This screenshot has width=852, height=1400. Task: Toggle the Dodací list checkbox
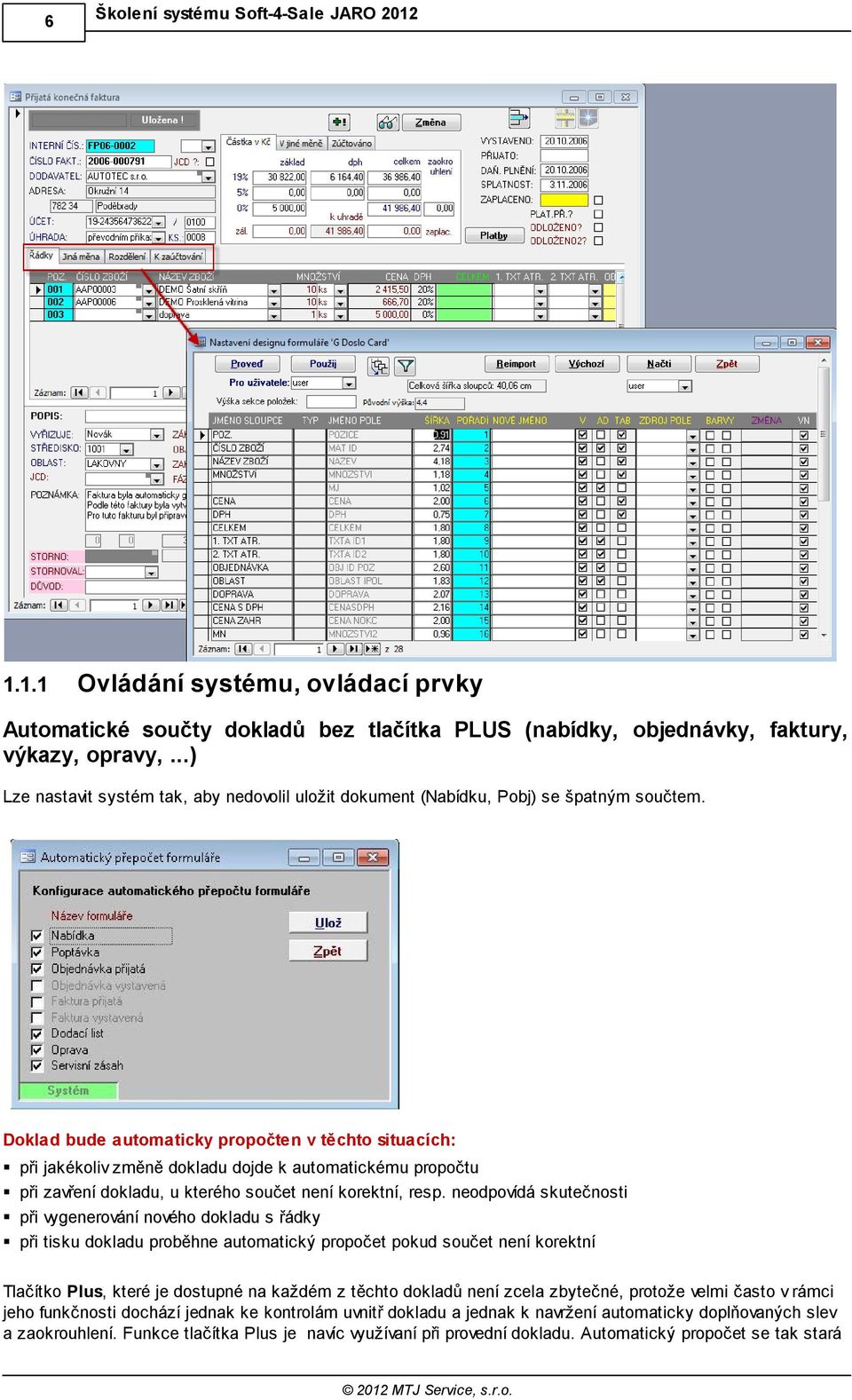pos(37,1033)
